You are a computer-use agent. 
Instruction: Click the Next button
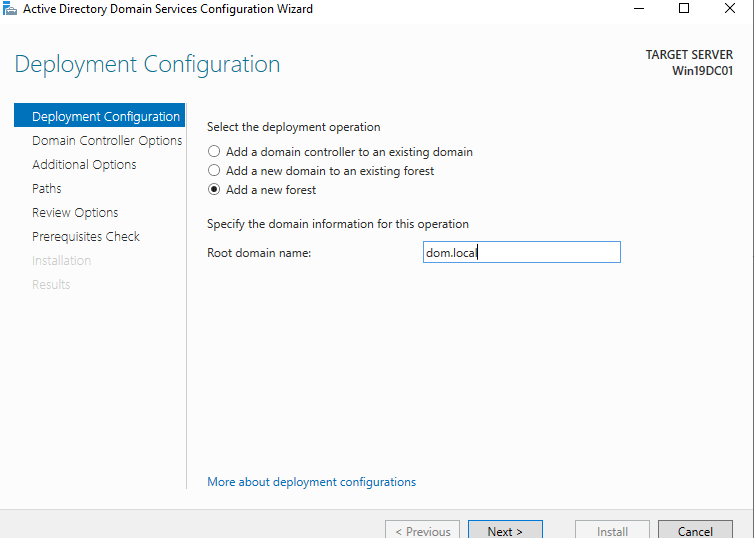[505, 530]
